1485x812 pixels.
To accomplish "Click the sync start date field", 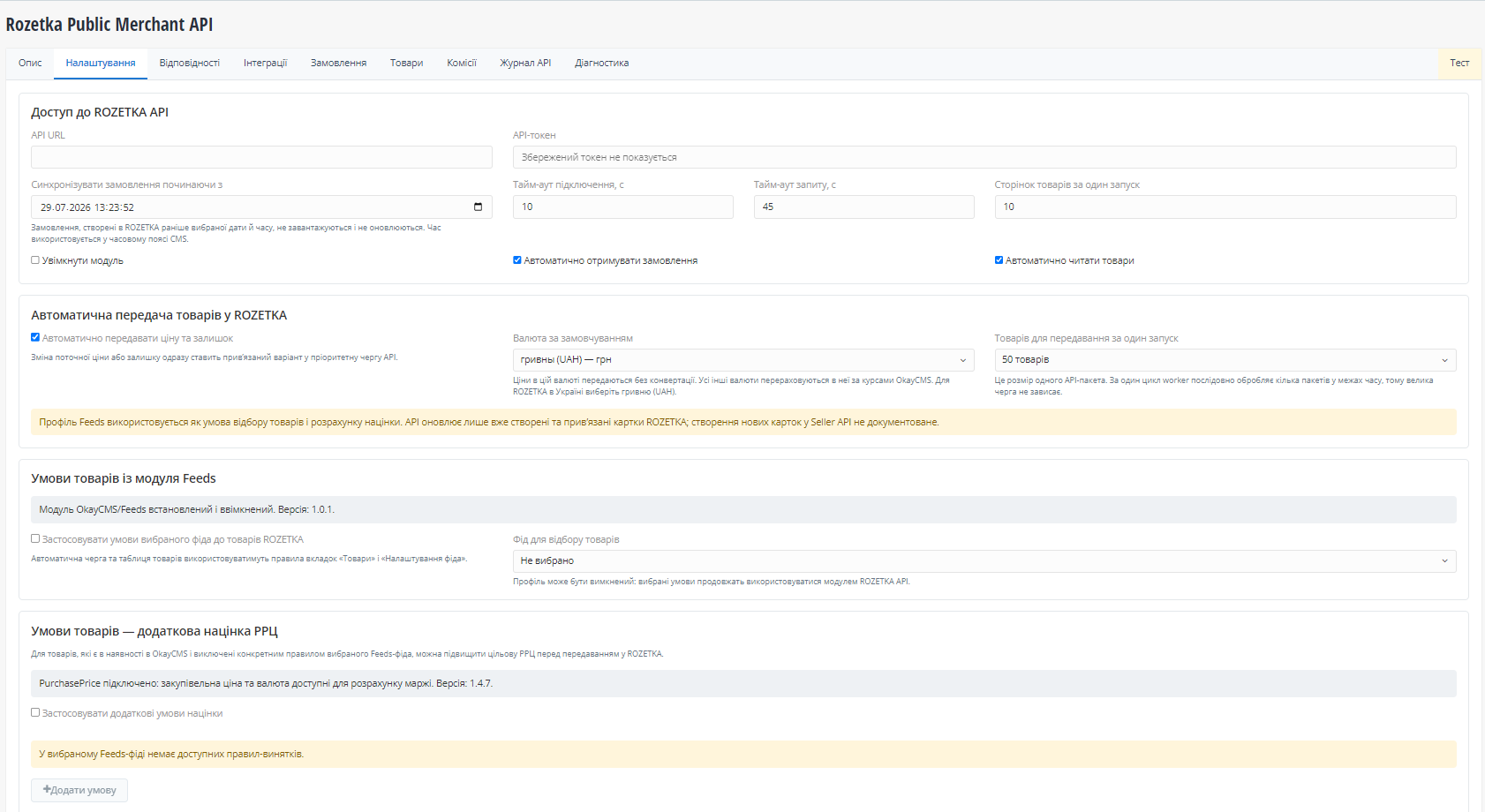I will [x=261, y=207].
